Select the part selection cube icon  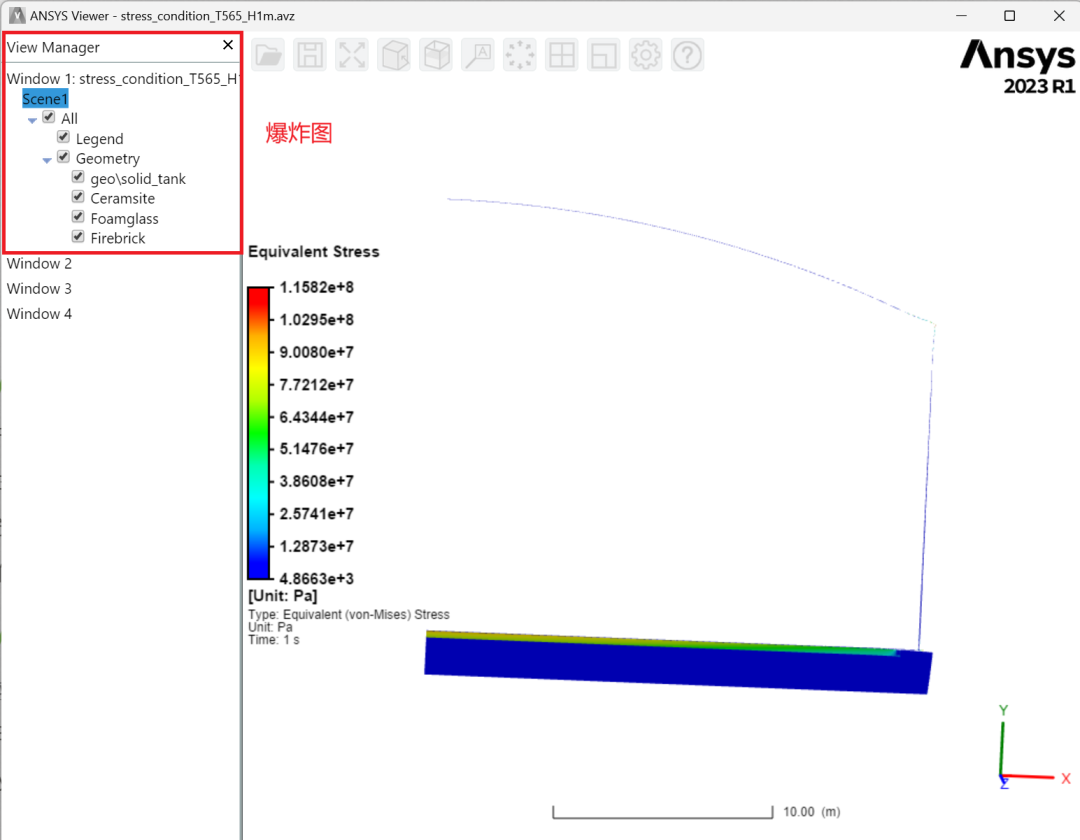[x=395, y=55]
